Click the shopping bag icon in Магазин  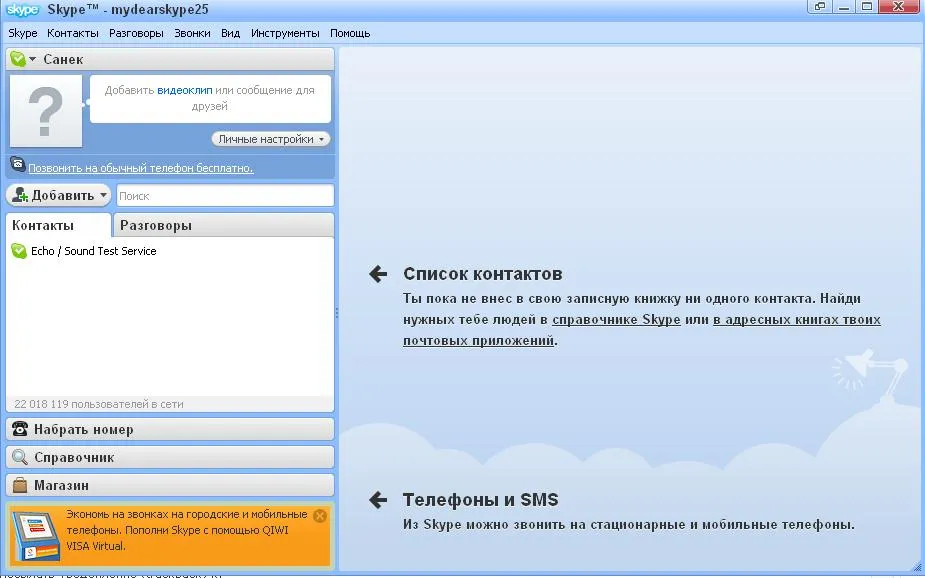(x=20, y=485)
